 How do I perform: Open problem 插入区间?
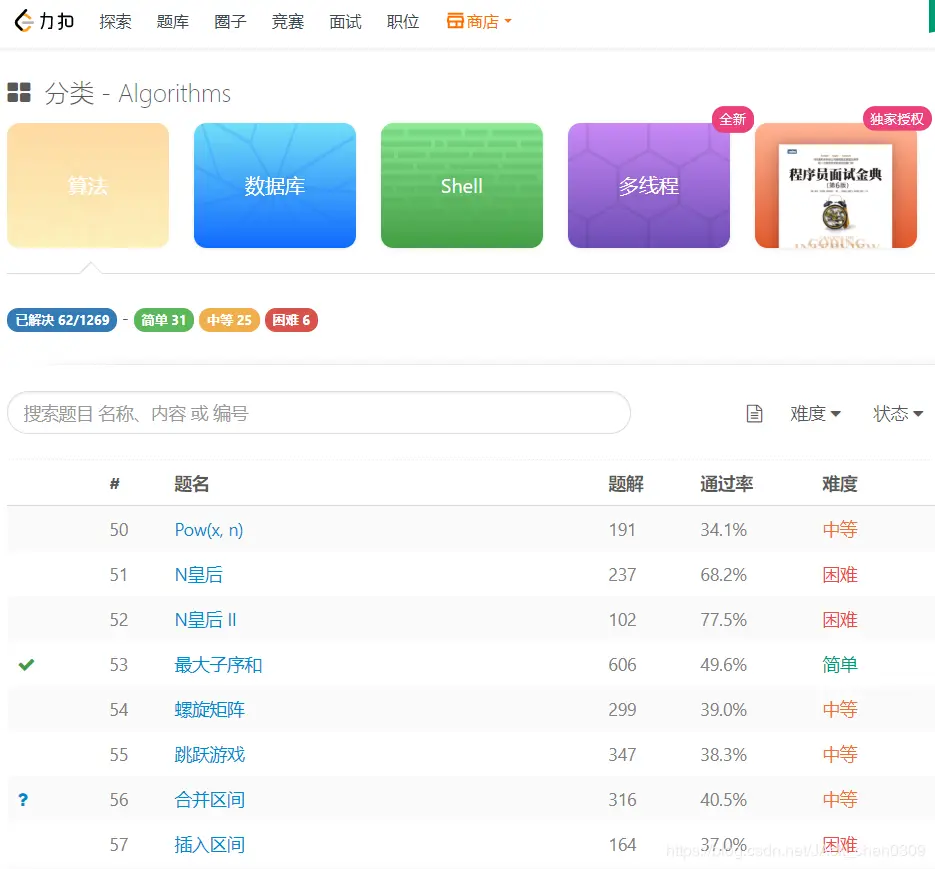pos(210,845)
